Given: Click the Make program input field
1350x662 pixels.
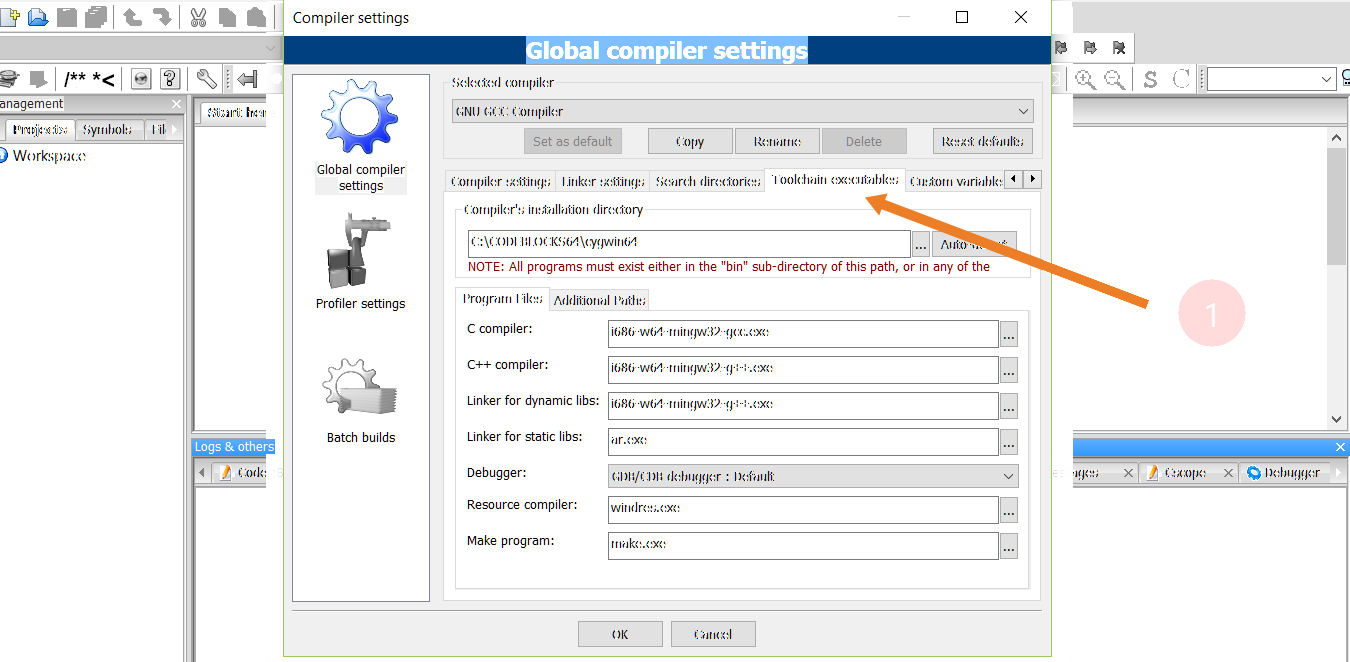Looking at the screenshot, I should 800,545.
